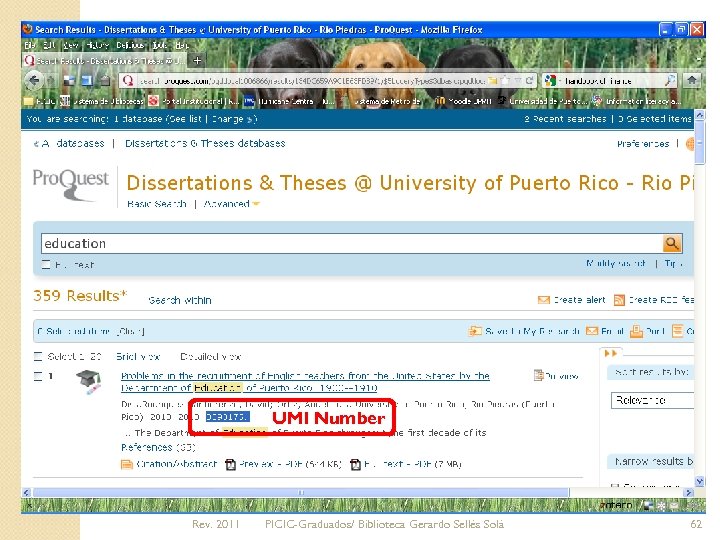Click the Modify search link
Viewport: 720px width, 540px height.
pyautogui.click(x=615, y=264)
